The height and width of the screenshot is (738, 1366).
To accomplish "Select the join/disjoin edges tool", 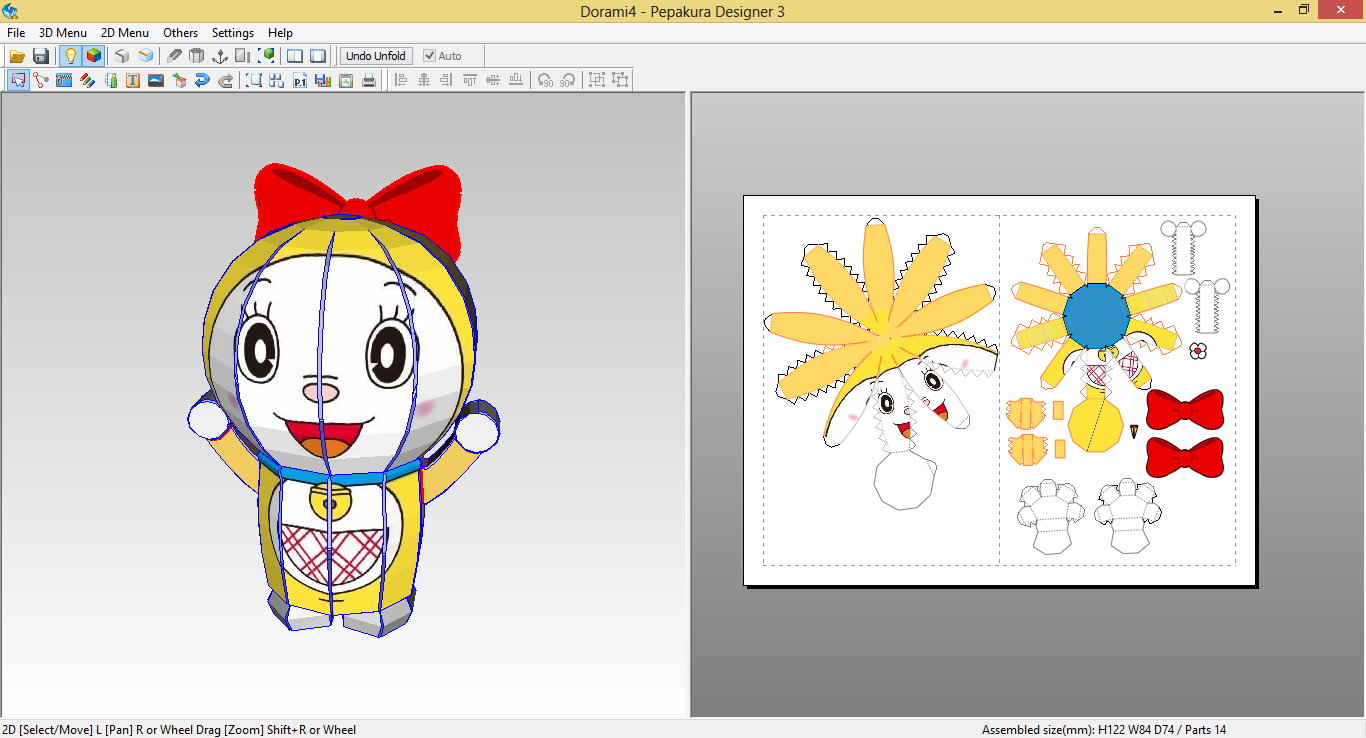I will tap(41, 80).
